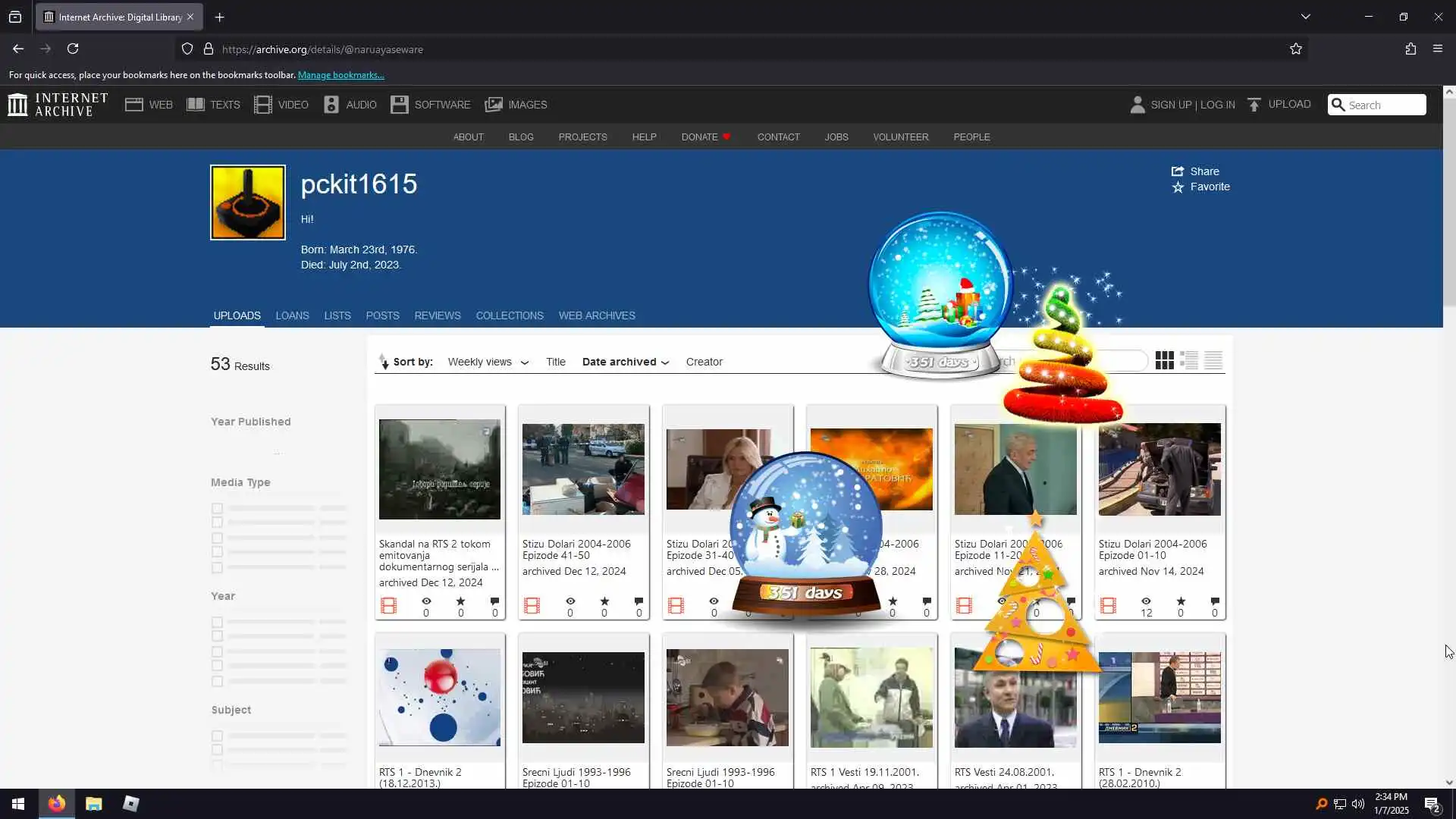Screen dimensions: 1456x819
Task: Open the Audio media section icon
Action: click(x=331, y=105)
